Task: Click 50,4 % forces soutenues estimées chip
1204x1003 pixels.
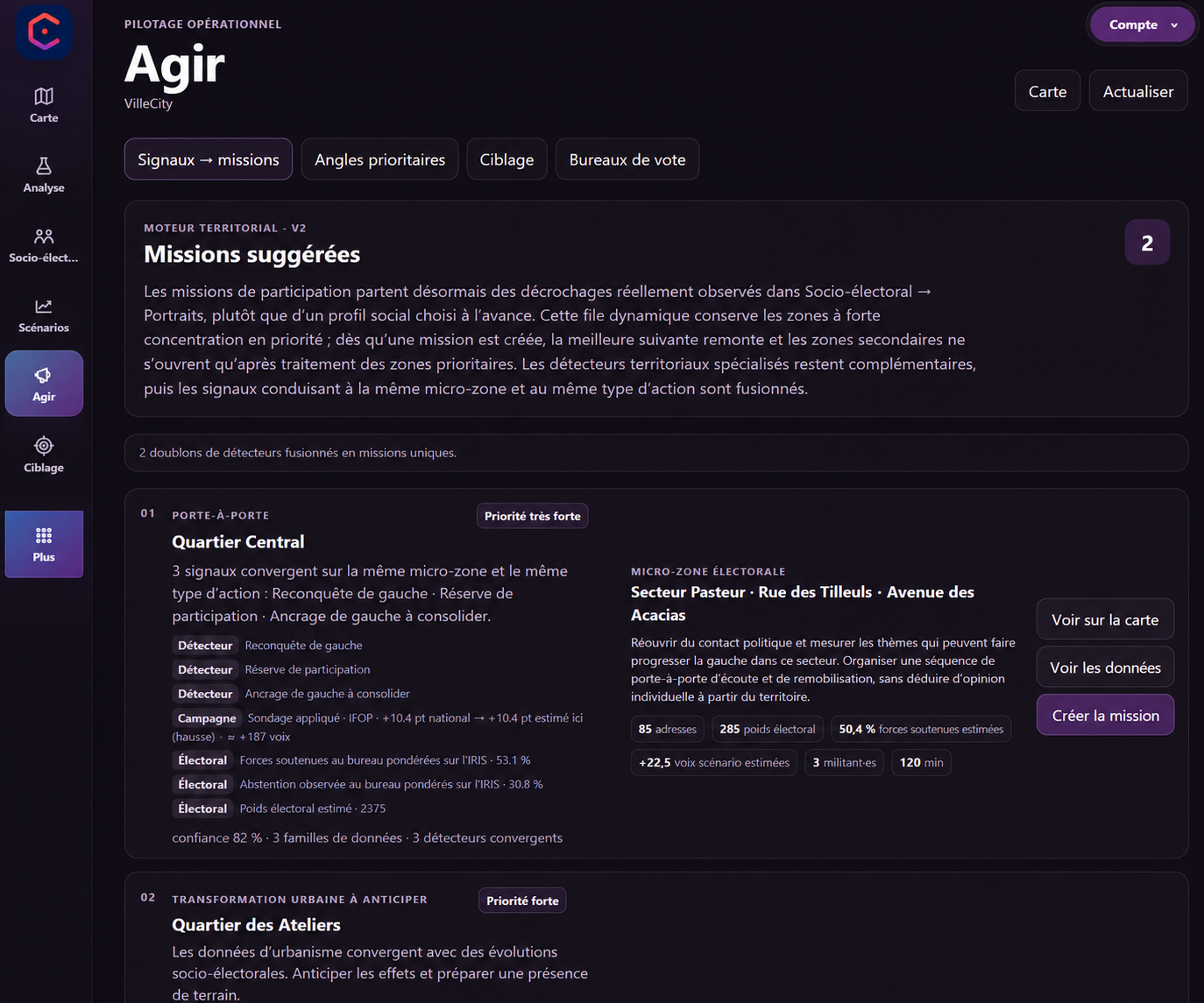Action: (921, 729)
